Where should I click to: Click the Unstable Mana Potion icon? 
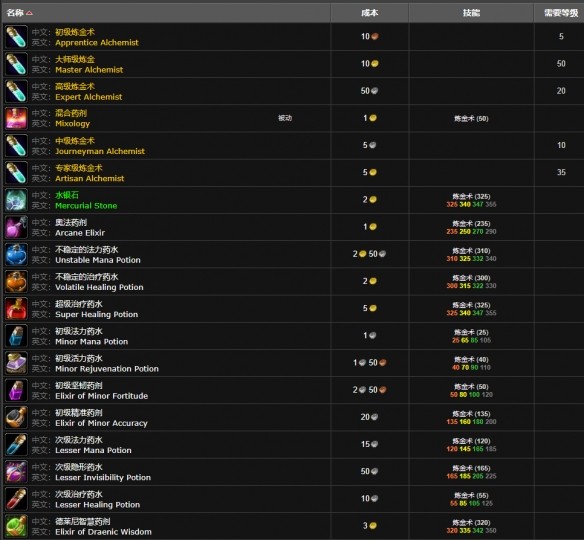coord(16,254)
